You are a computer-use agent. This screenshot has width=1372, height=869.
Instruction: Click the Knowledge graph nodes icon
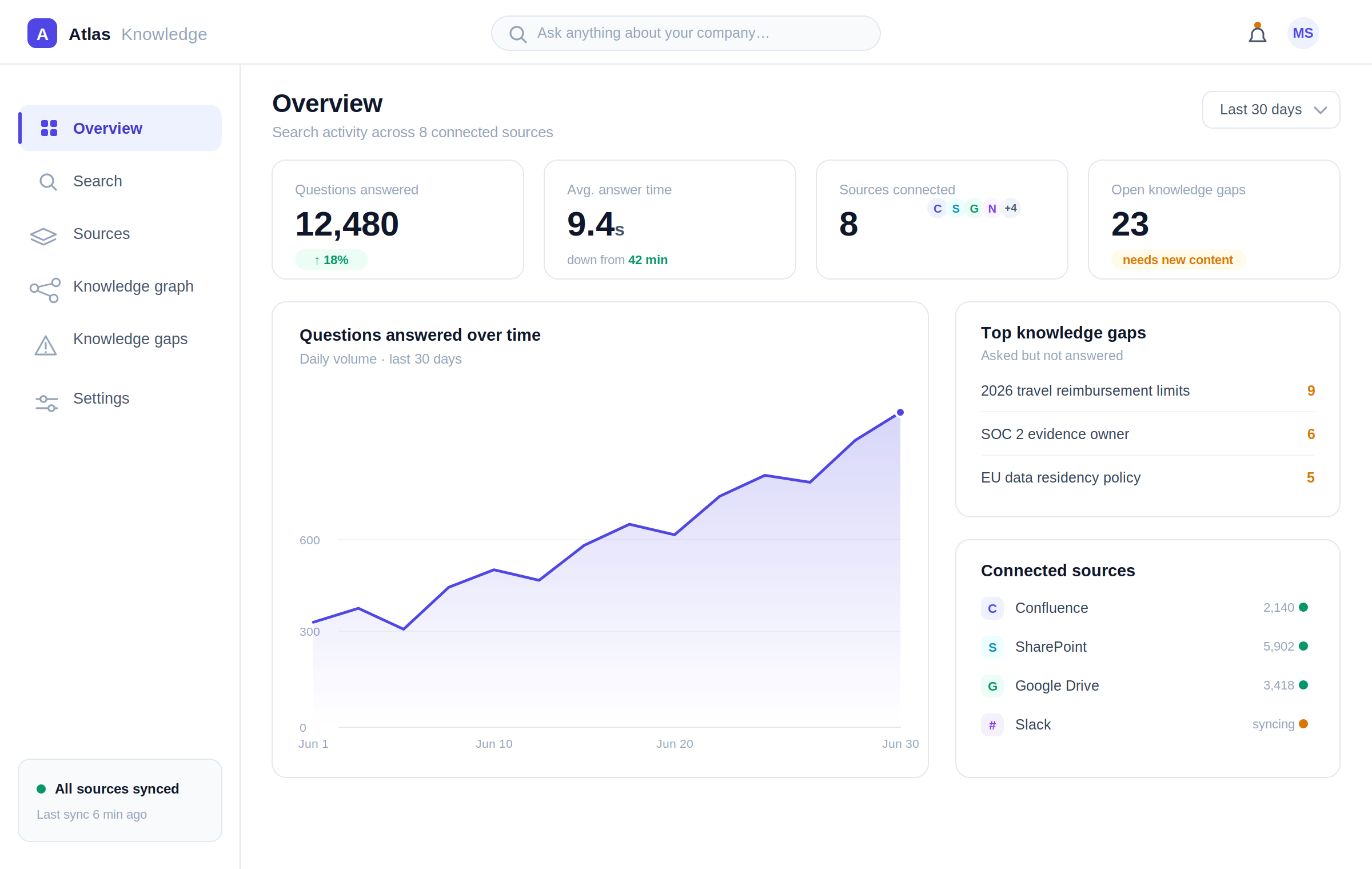45,290
